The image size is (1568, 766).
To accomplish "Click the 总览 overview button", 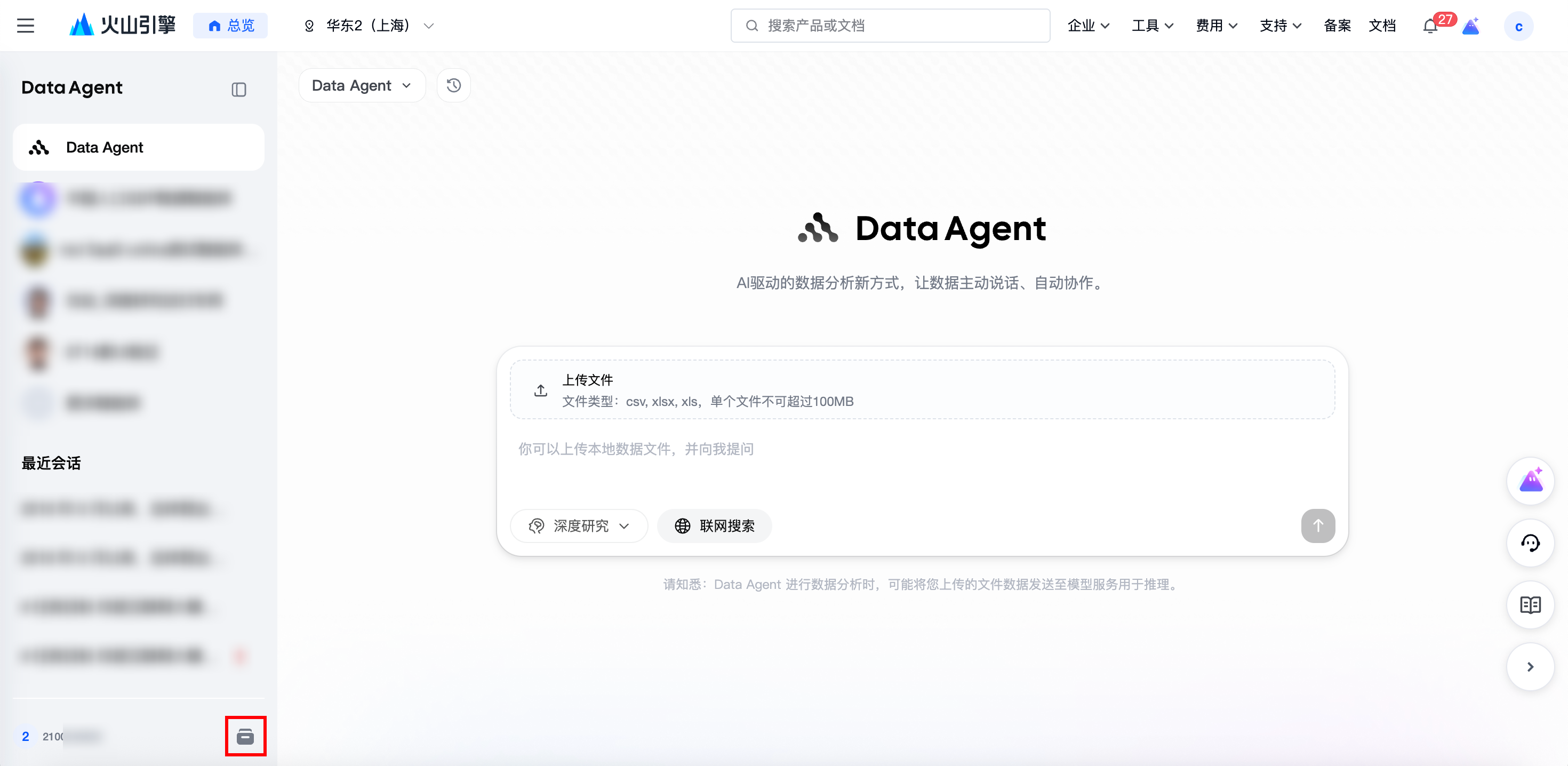I will pos(231,26).
